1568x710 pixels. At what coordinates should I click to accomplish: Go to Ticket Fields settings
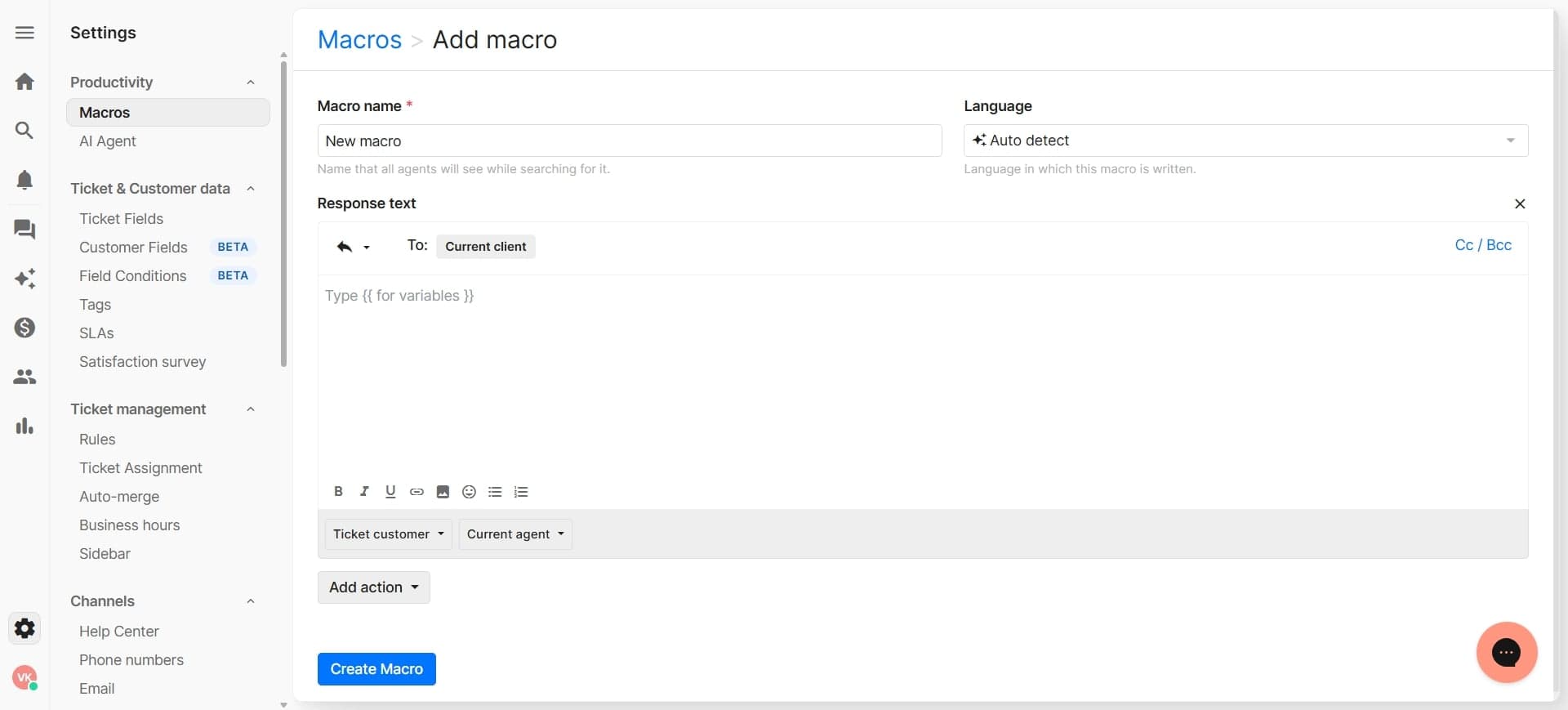121,219
